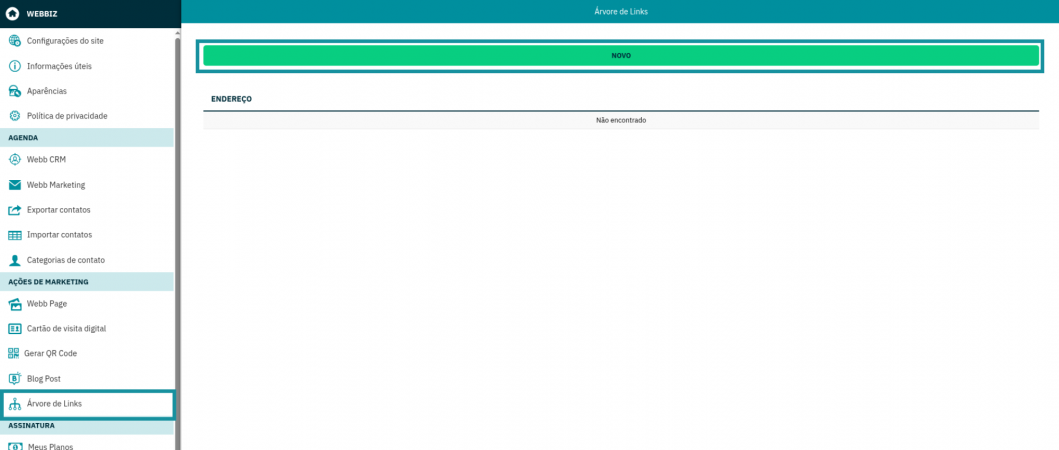1059x450 pixels.
Task: Click the Webb CRM icon
Action: tap(15, 160)
